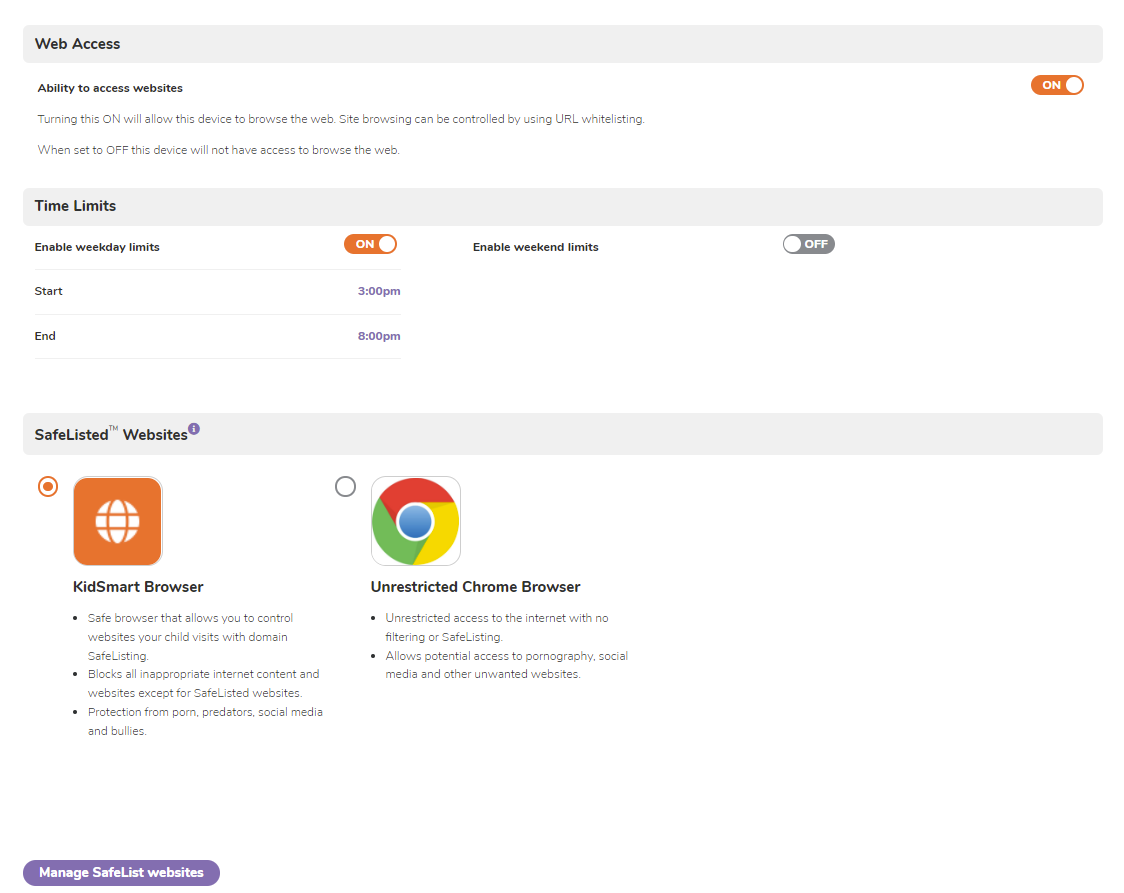1124x893 pixels.
Task: Open the SafeListed Websites info icon
Action: 194,429
